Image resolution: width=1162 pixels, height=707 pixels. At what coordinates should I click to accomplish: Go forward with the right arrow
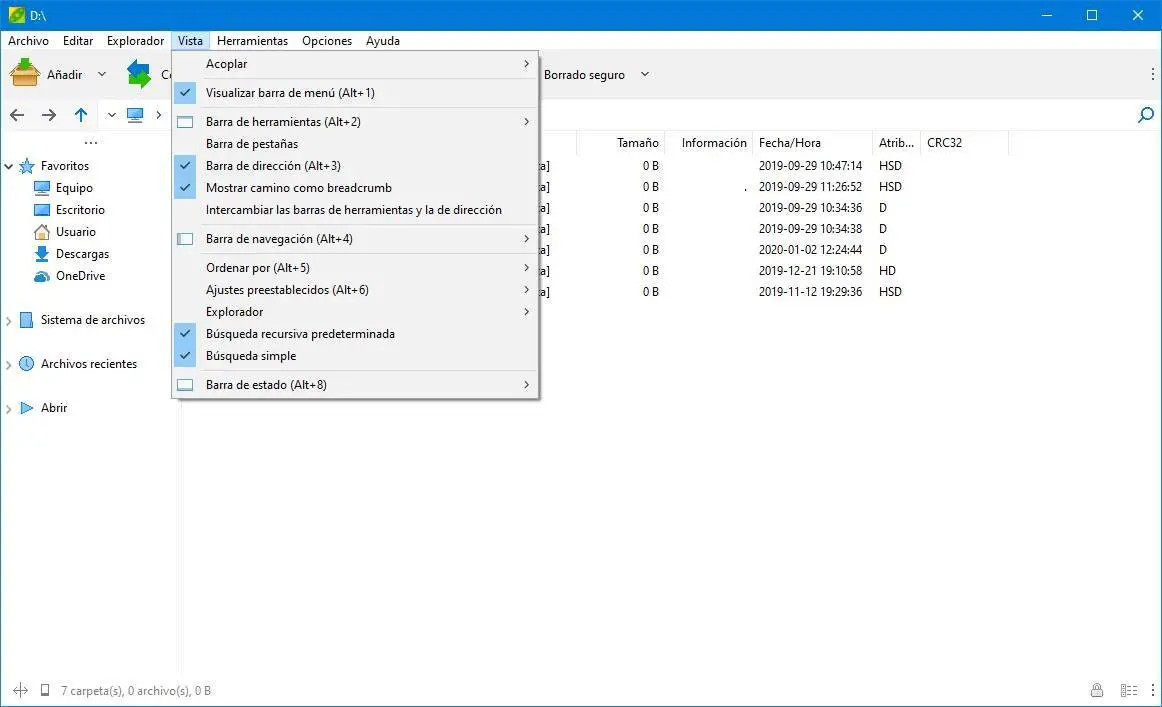(x=49, y=115)
